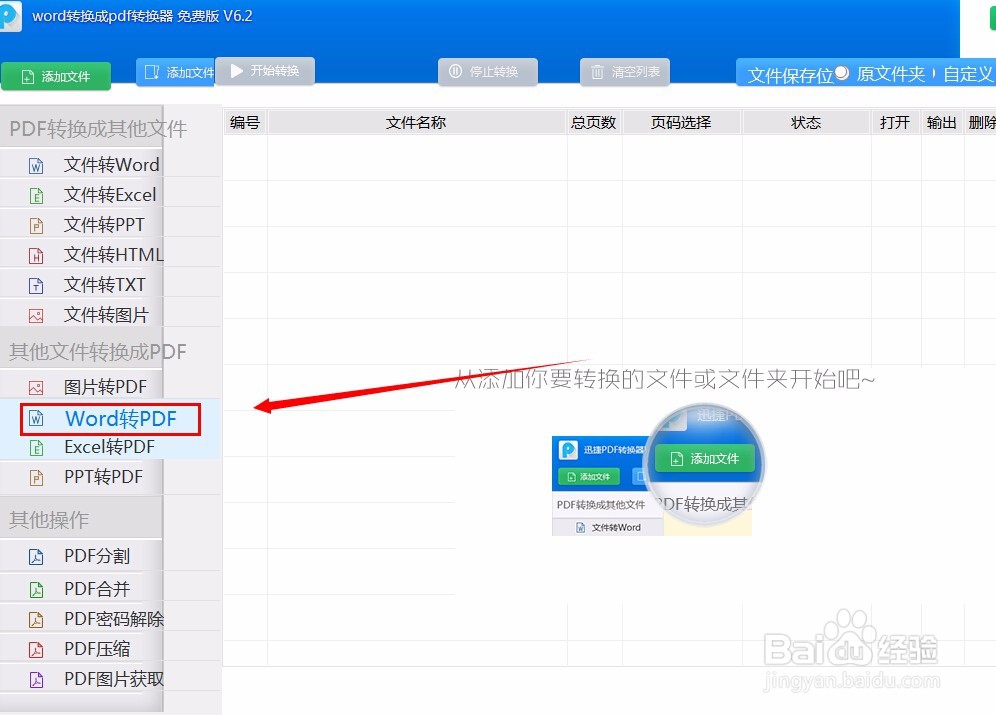Click the Word icon beside 文件转Word
996x715 pixels.
[36, 166]
